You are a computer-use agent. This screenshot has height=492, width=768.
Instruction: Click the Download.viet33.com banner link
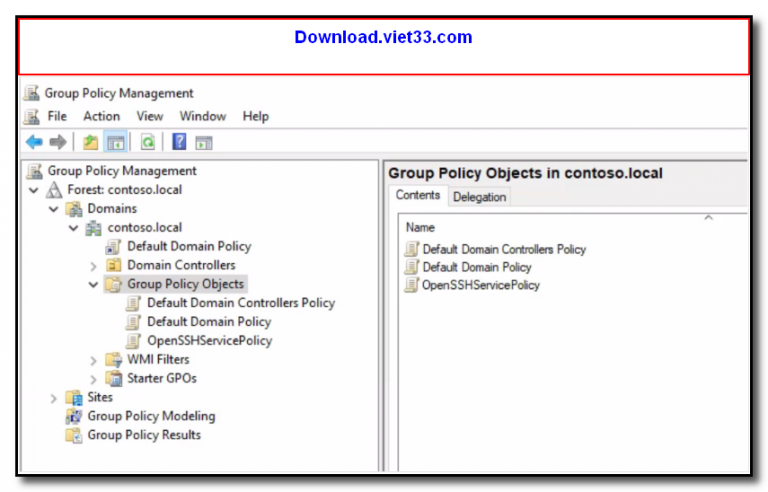click(x=383, y=38)
